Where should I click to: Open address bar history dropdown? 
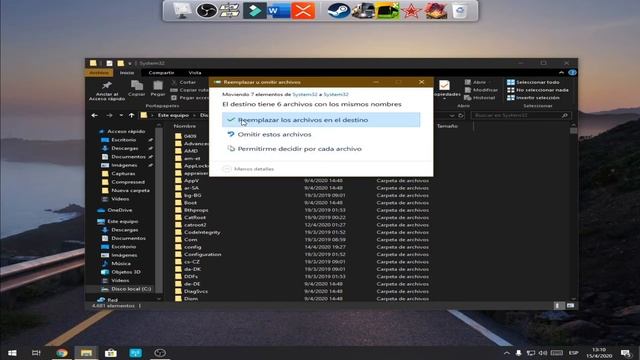[452, 116]
